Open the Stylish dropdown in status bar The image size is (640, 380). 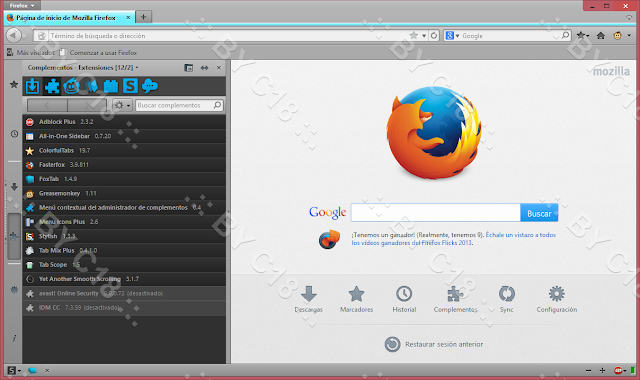tap(19, 371)
